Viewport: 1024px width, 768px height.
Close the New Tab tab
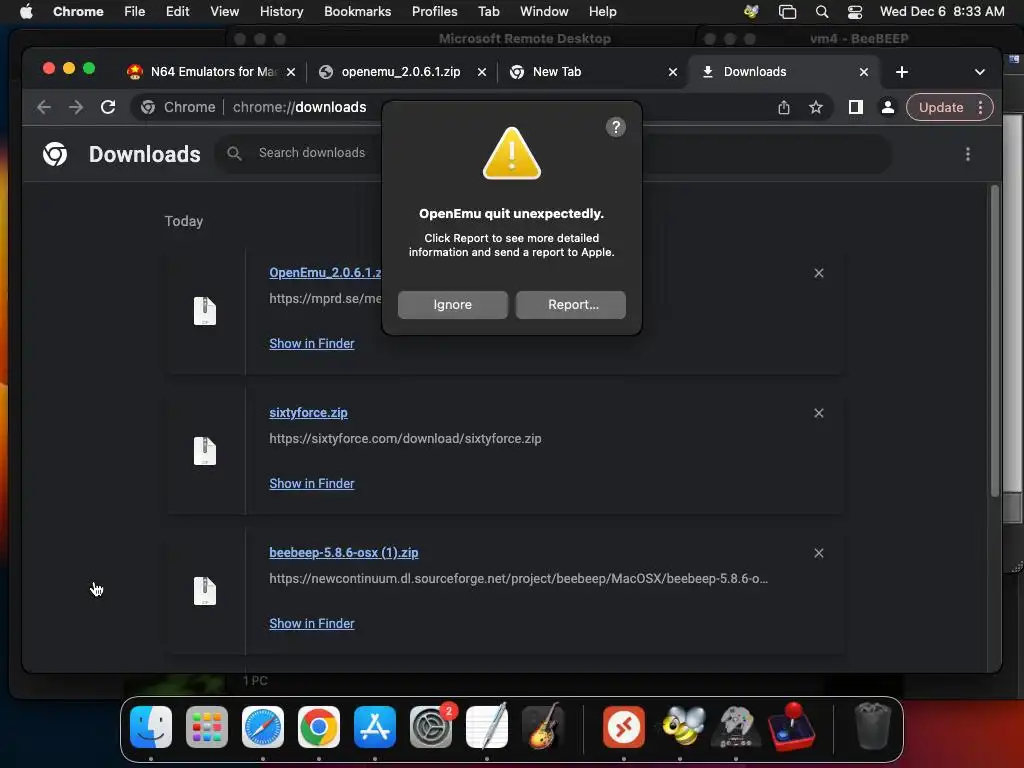tap(673, 72)
